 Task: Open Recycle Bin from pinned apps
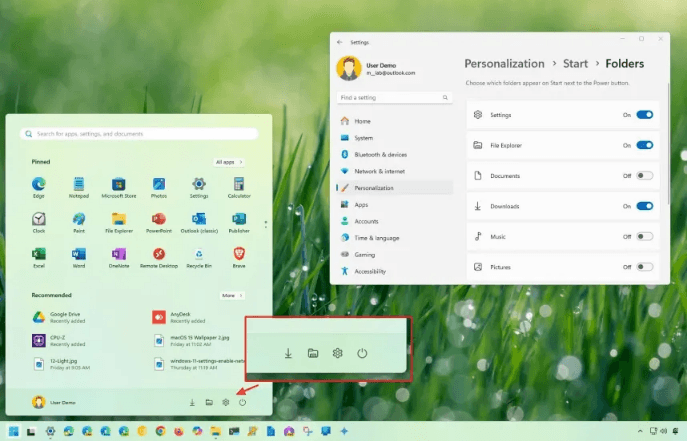click(x=199, y=258)
